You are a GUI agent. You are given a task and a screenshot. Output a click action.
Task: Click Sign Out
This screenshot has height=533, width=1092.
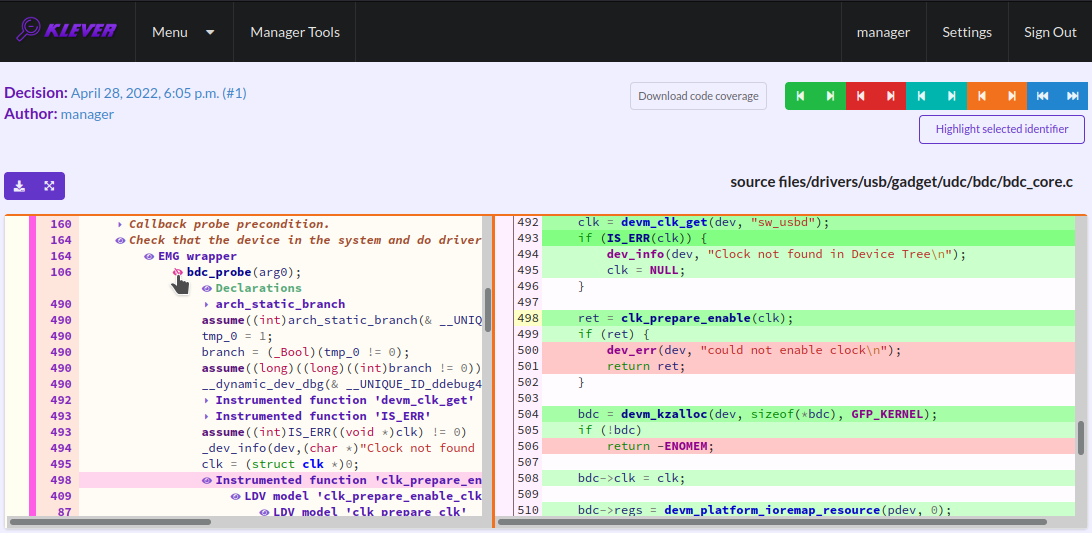click(1050, 32)
